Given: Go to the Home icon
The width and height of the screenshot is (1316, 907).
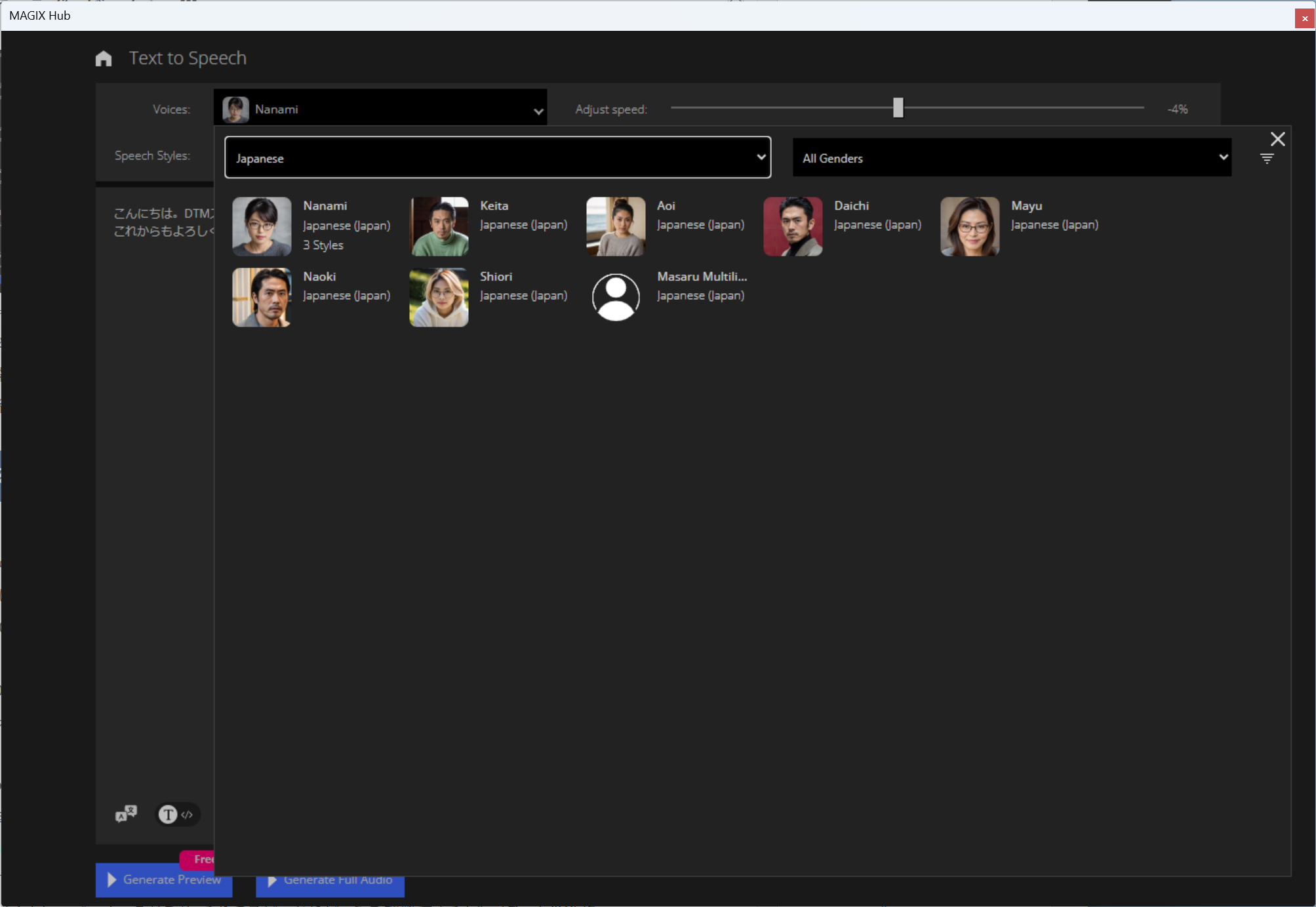Looking at the screenshot, I should pyautogui.click(x=104, y=58).
